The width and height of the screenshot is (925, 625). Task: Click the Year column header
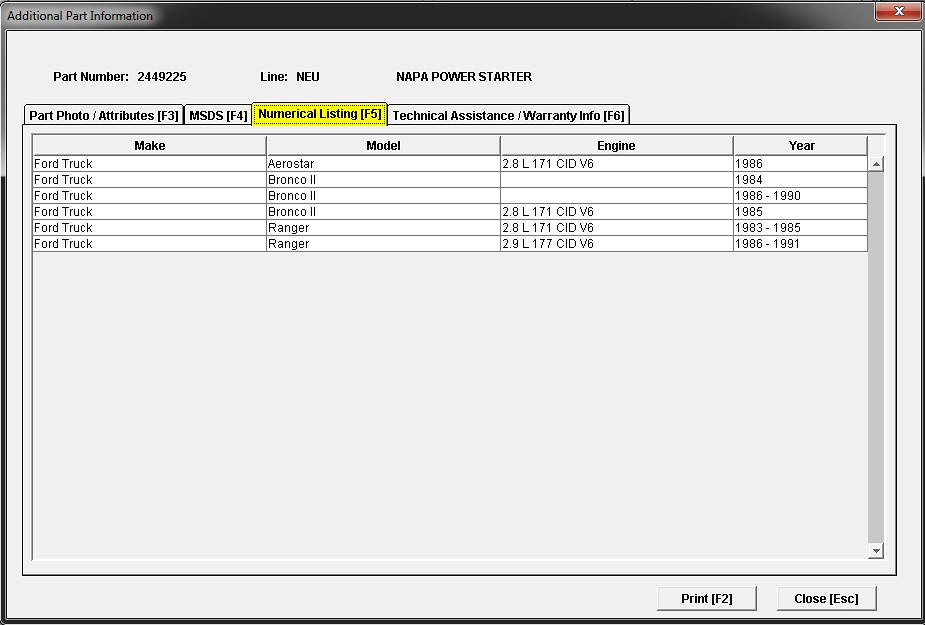801,146
